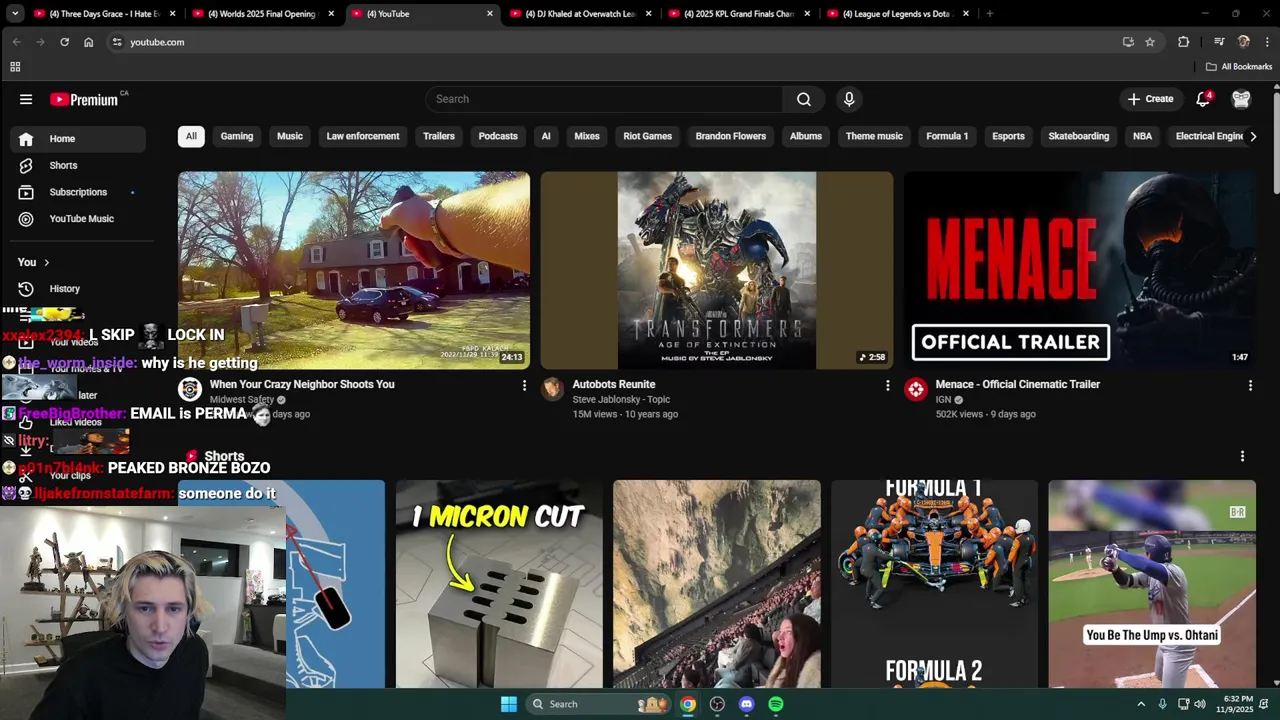
Task: Open When Your Crazy Neighbor Shoots You title
Action: (x=302, y=384)
